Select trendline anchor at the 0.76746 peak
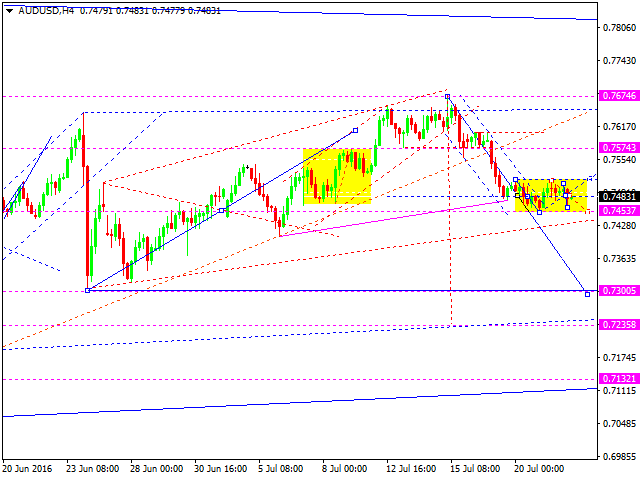 click(x=448, y=97)
